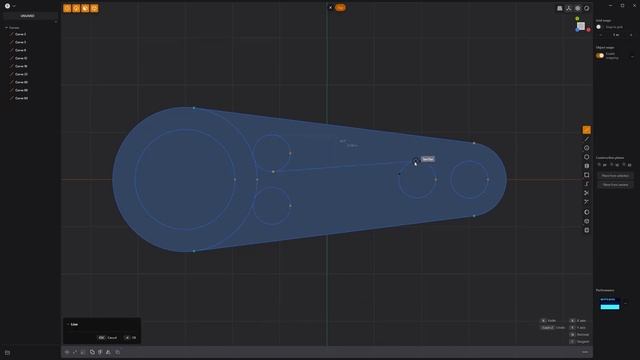Click the round overlays icon in the viewport header

pos(578,8)
